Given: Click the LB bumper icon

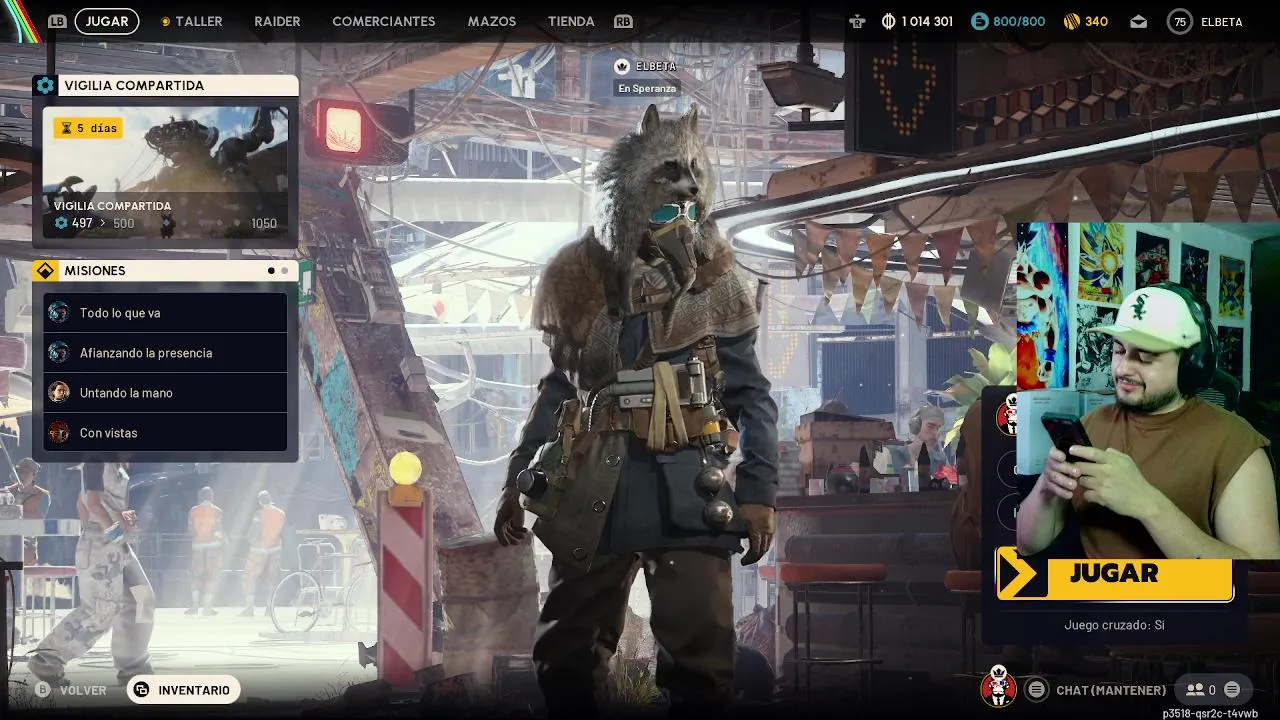Looking at the screenshot, I should pyautogui.click(x=57, y=21).
